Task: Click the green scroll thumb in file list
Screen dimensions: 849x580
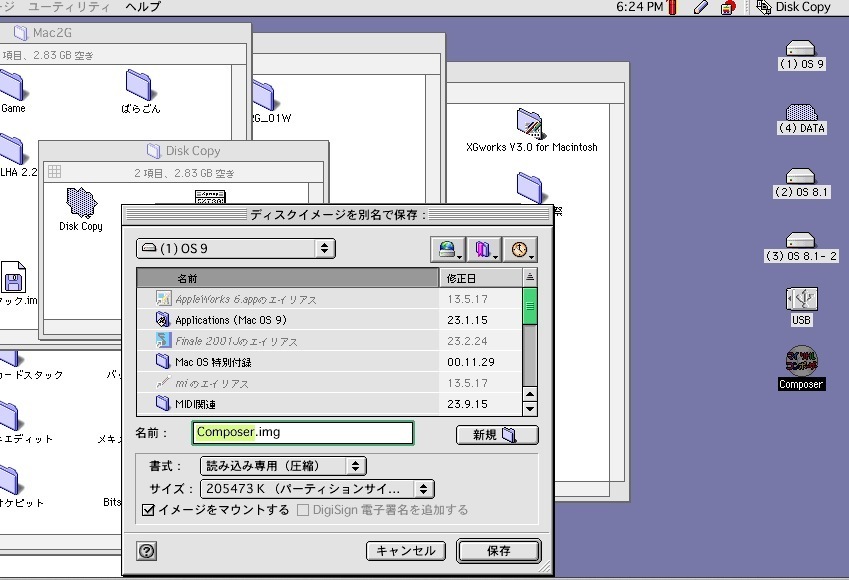Action: (x=530, y=307)
